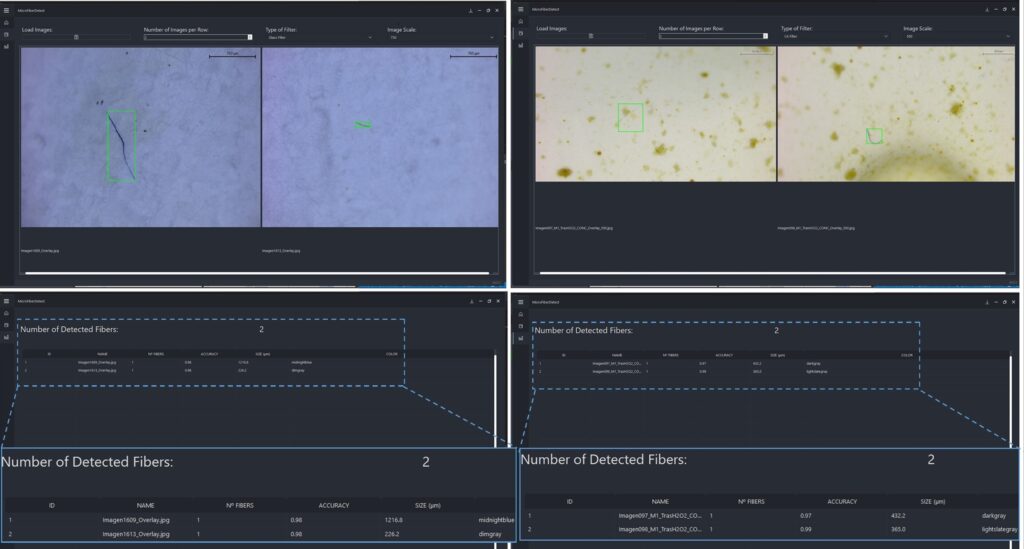This screenshot has height=549, width=1024.
Task: Click home icon in bottom-right window sidebar
Action: (x=521, y=313)
